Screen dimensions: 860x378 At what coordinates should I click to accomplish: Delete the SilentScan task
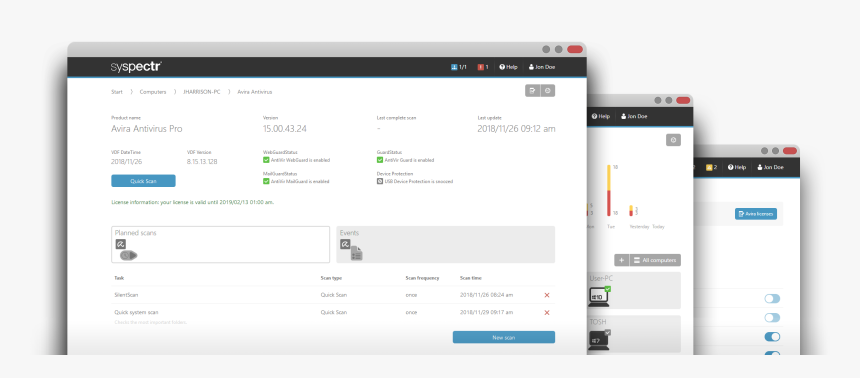coord(547,295)
